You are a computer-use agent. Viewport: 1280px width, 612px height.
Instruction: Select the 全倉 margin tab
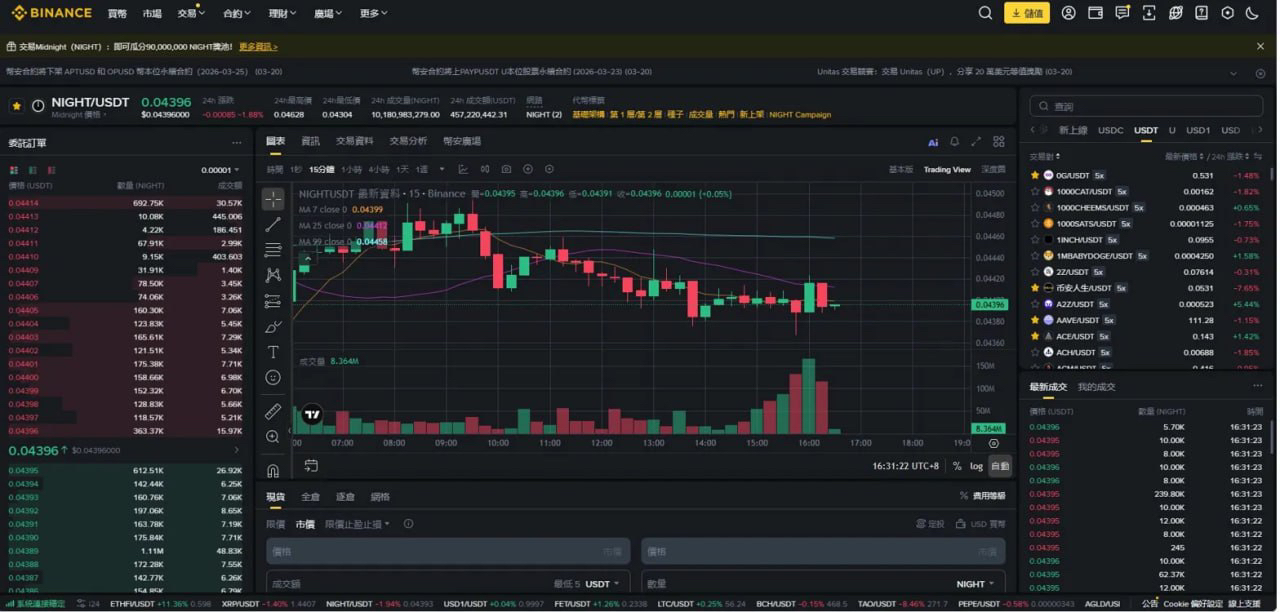[311, 496]
